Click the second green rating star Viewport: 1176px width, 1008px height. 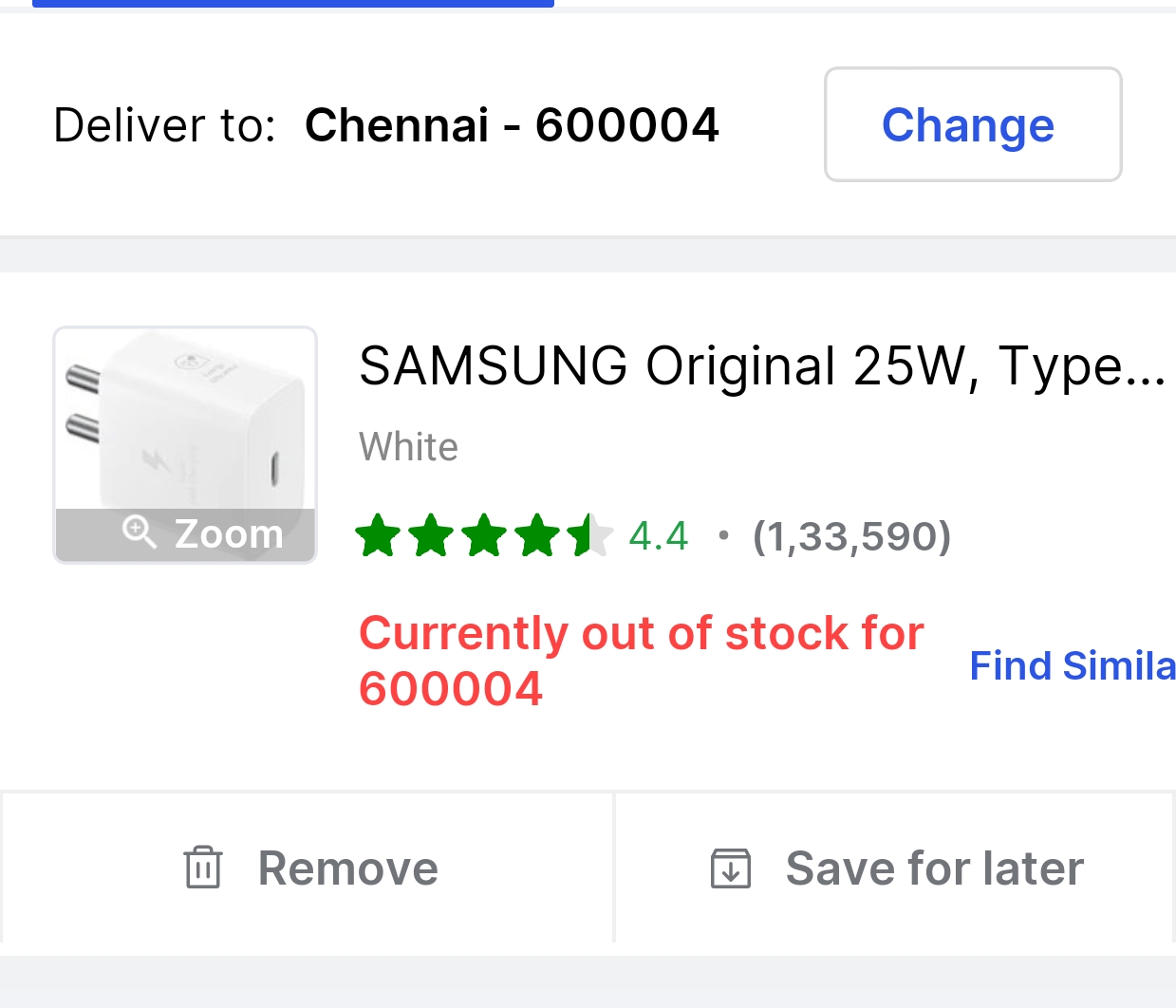click(431, 535)
